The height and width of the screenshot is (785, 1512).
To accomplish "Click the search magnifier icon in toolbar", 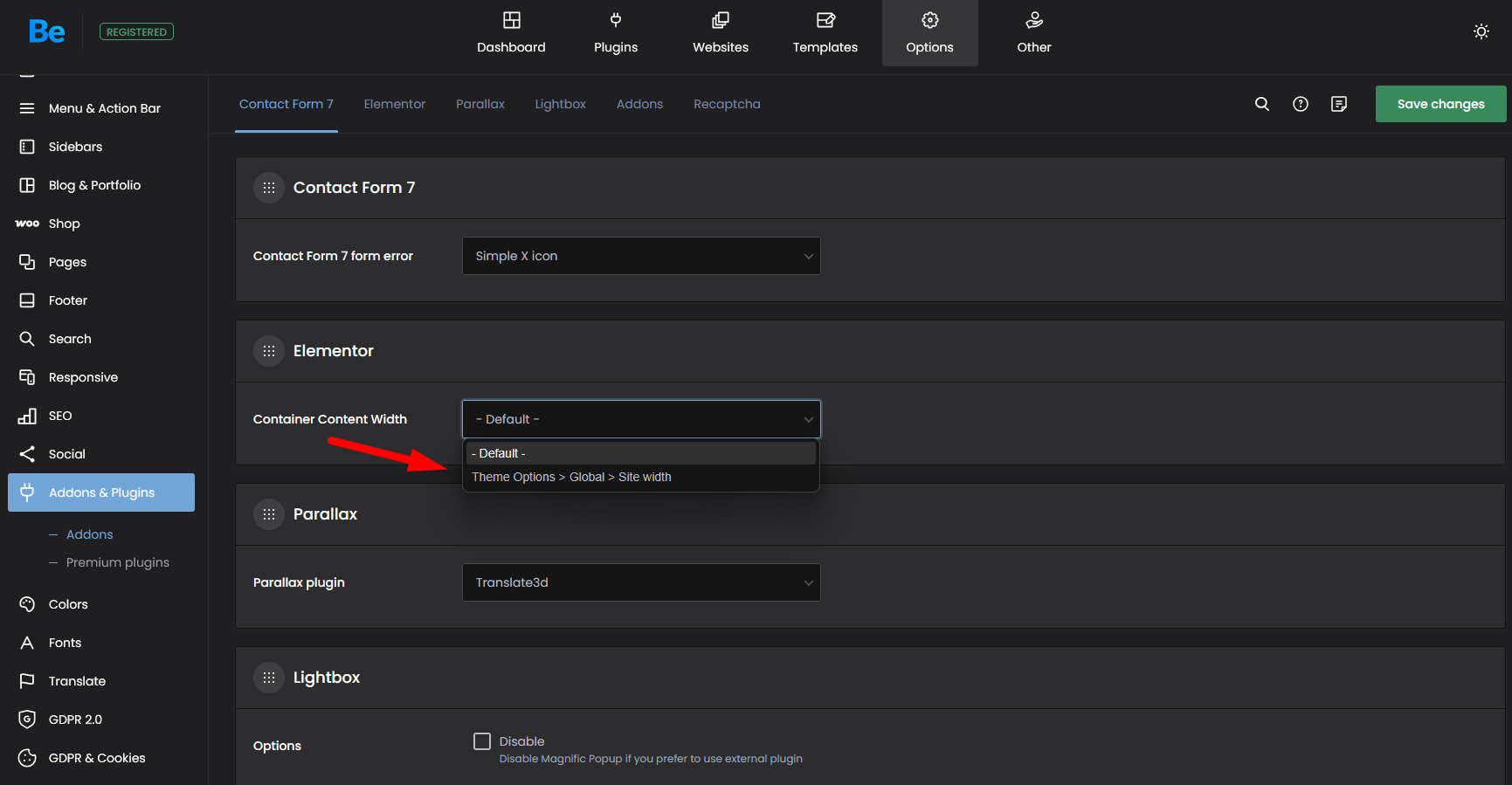I will pyautogui.click(x=1262, y=104).
